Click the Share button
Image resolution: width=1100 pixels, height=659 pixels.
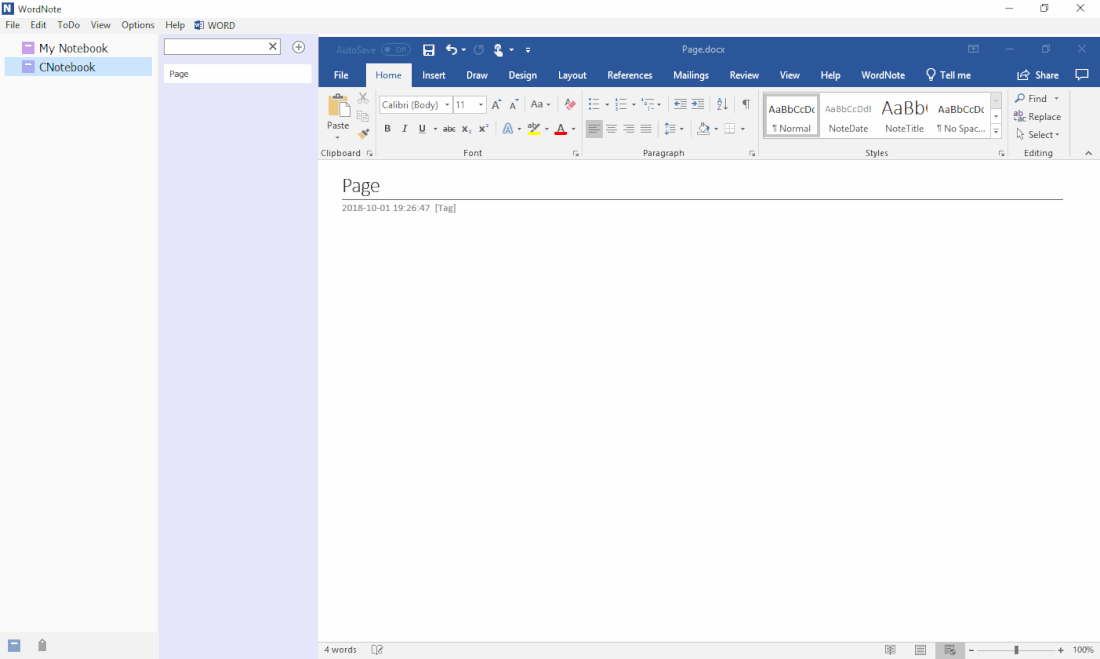1038,75
